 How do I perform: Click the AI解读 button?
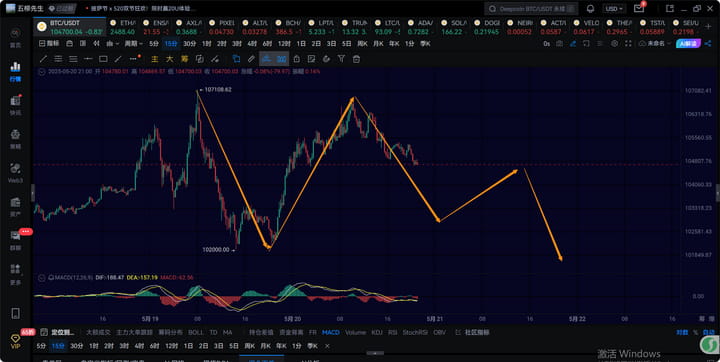[x=688, y=44]
